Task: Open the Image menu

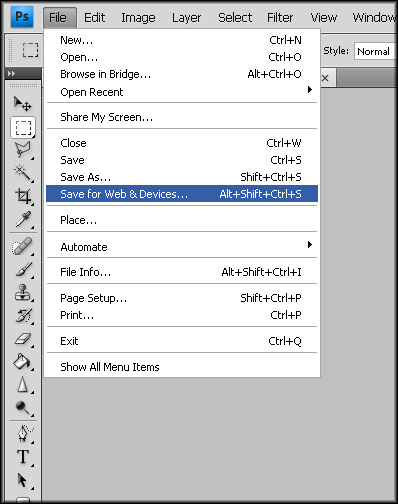Action: pos(138,18)
